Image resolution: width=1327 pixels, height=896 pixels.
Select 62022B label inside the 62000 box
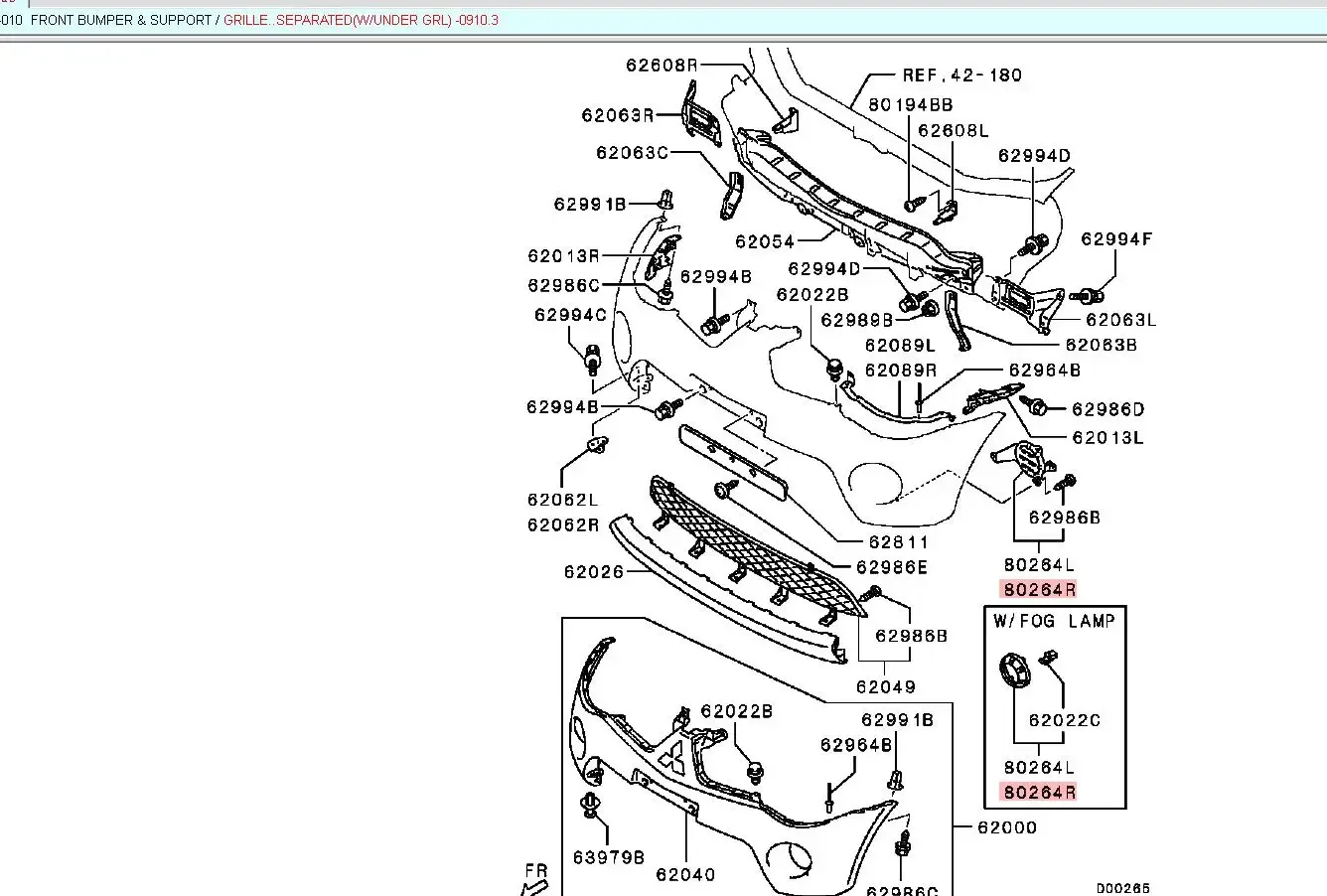(736, 711)
